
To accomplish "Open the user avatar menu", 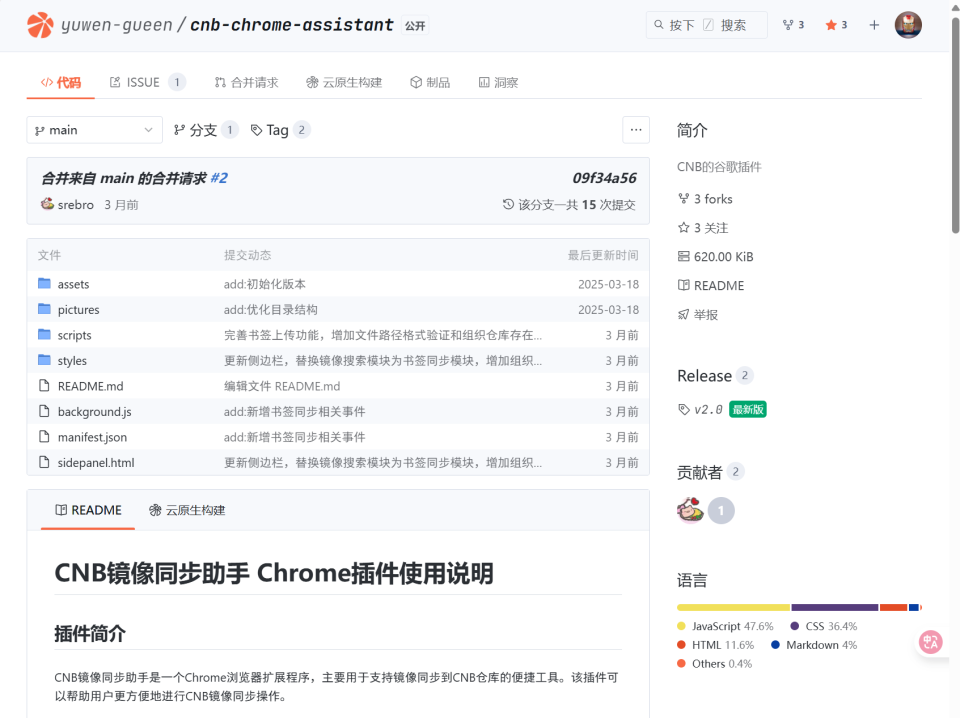I will (x=908, y=25).
